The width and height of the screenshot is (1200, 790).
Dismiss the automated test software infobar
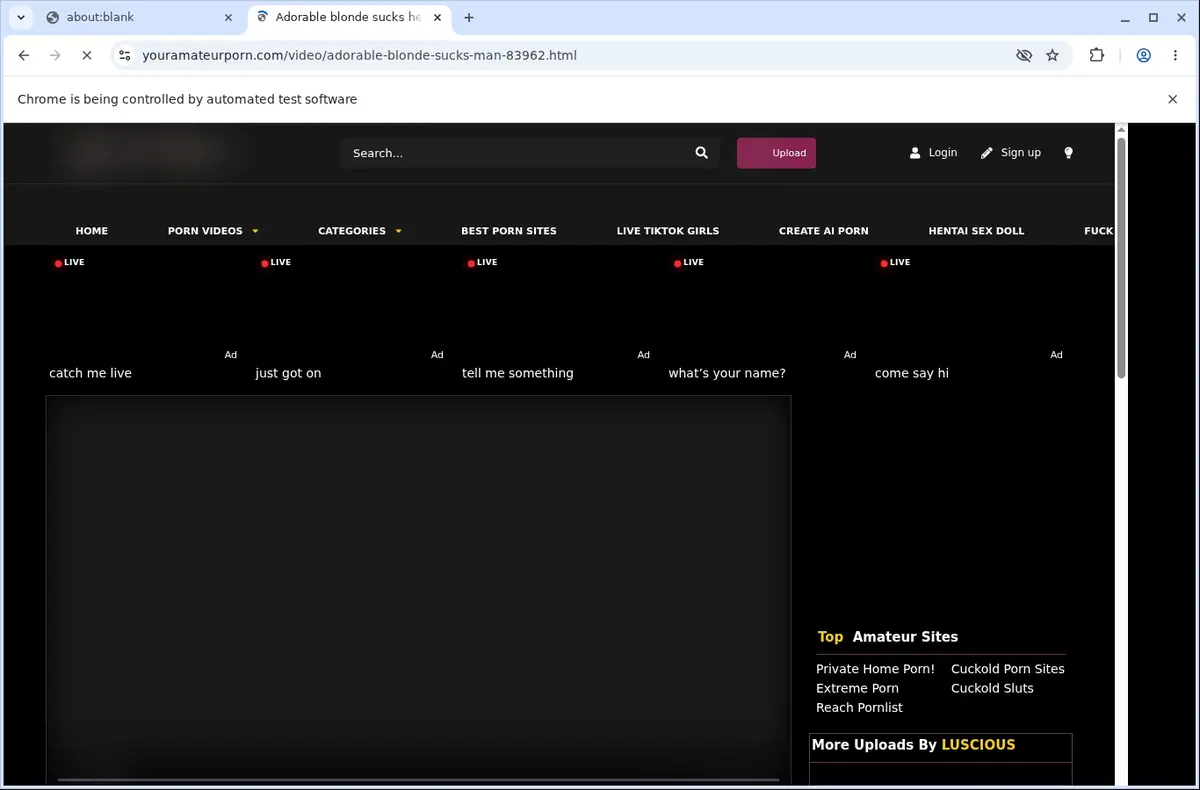(1172, 99)
